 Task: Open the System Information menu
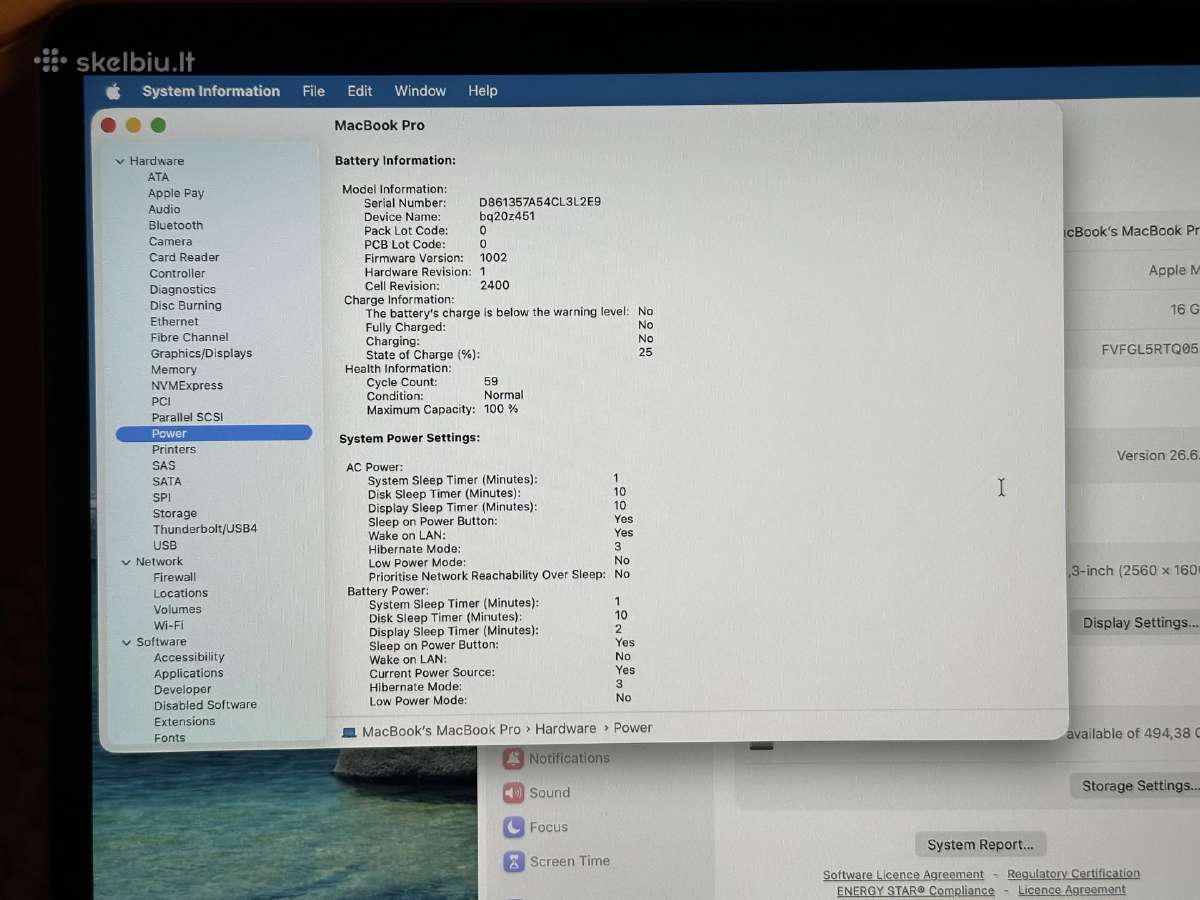[x=211, y=91]
